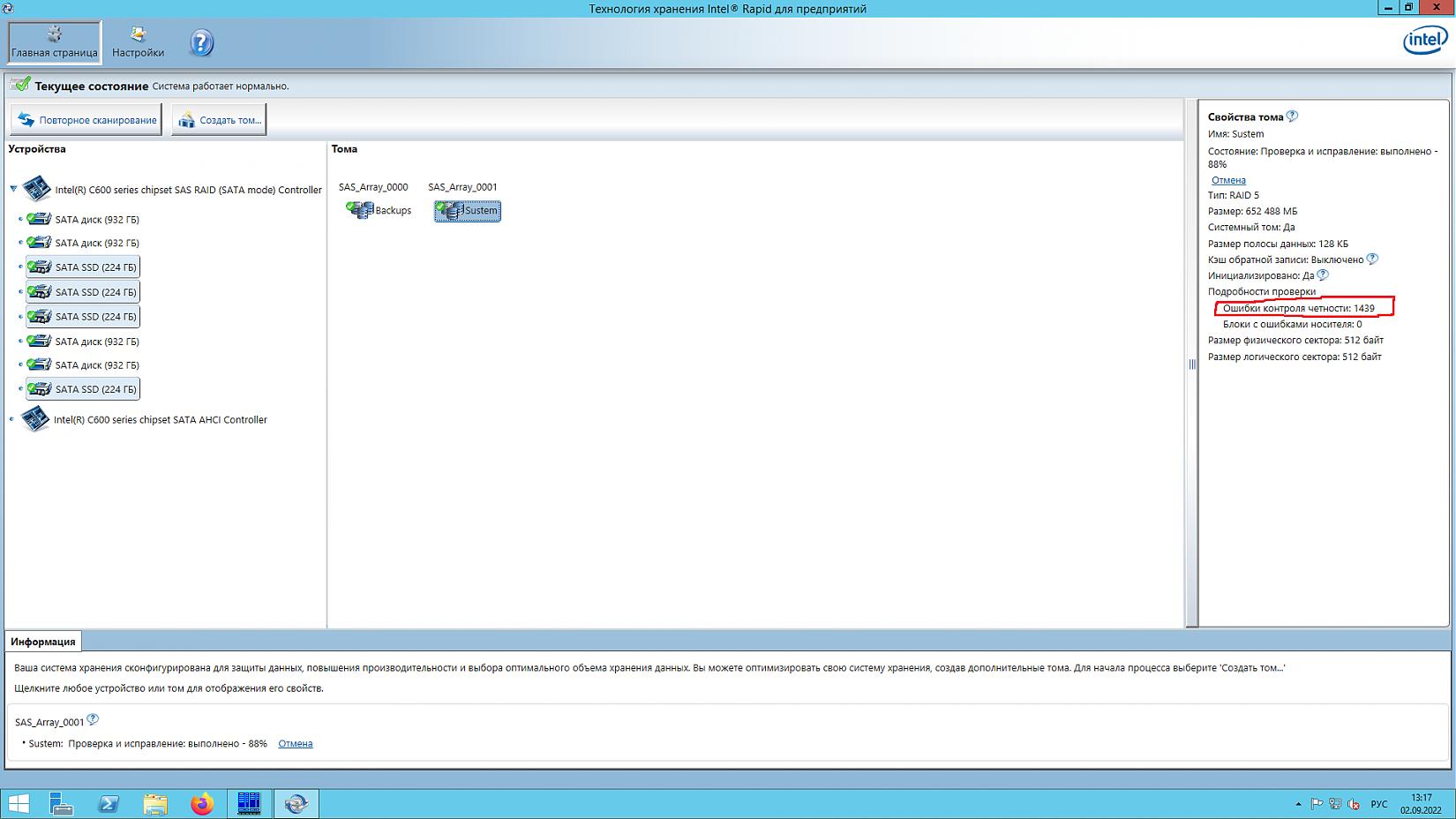Expand the first SATA диск (932 ГБ) entry

(x=20, y=219)
